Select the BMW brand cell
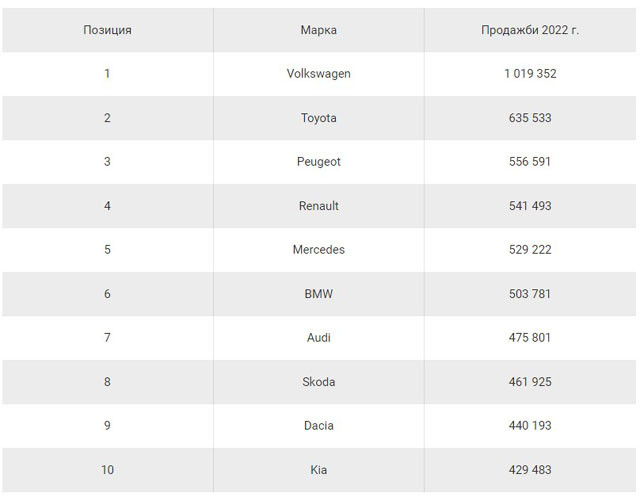Image resolution: width=640 pixels, height=497 pixels. (x=318, y=294)
